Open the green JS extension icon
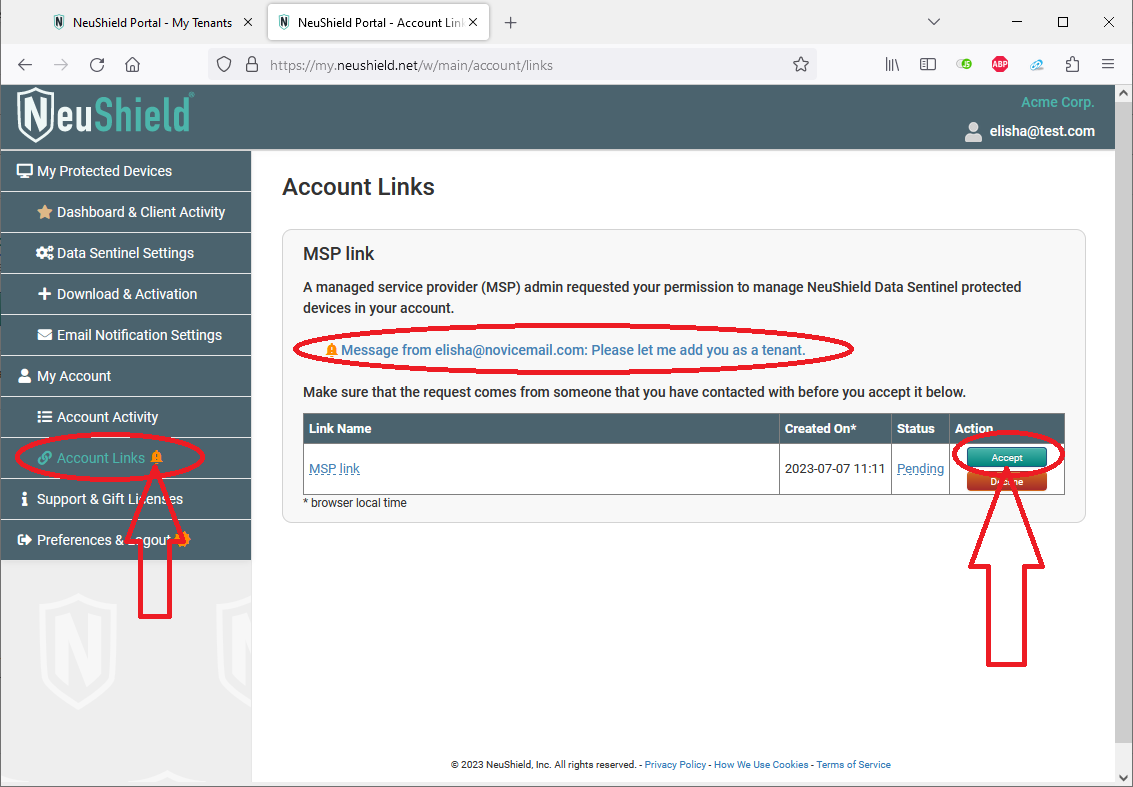 964,65
